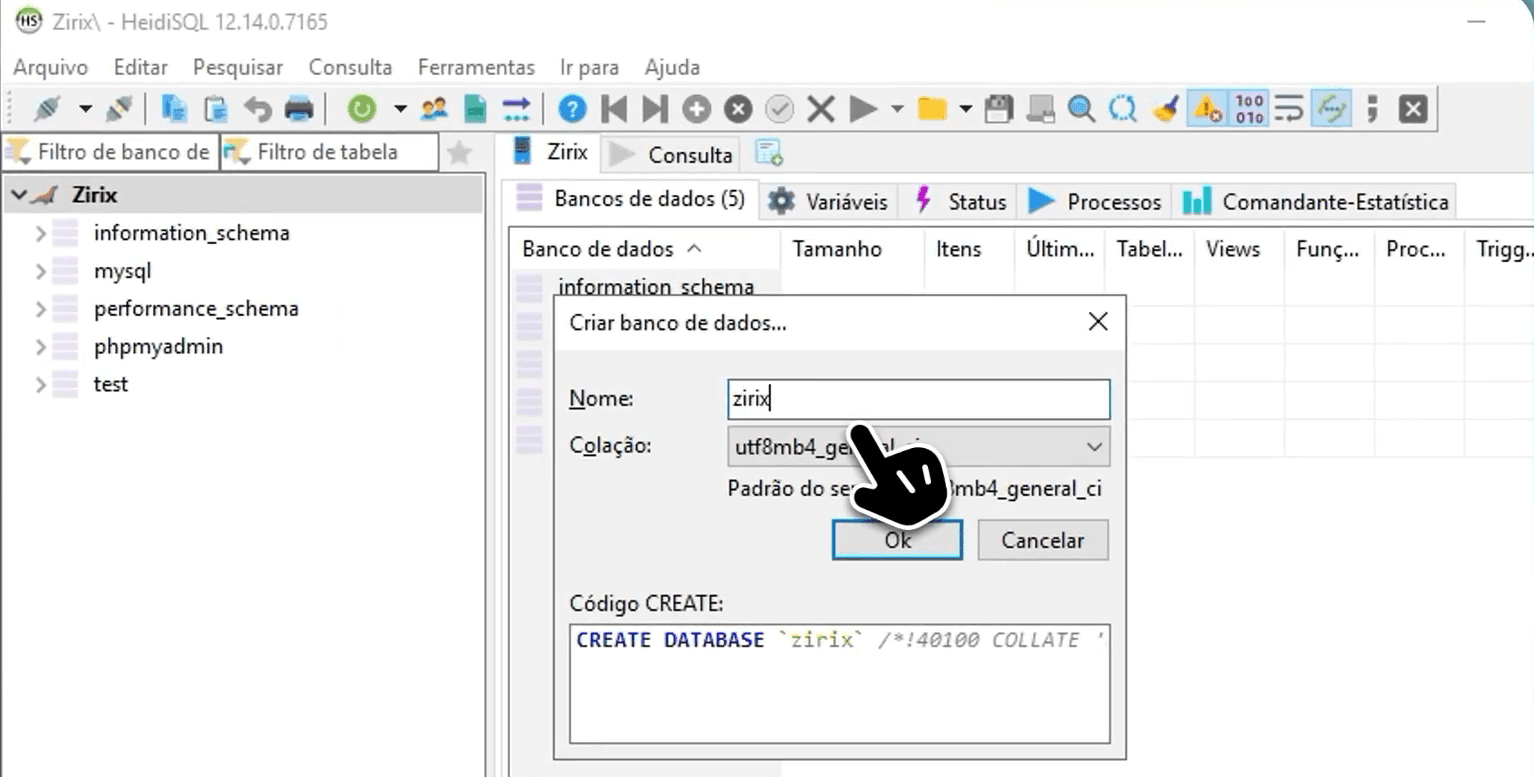1534x777 pixels.
Task: Open the Editar menu
Action: pyautogui.click(x=141, y=67)
